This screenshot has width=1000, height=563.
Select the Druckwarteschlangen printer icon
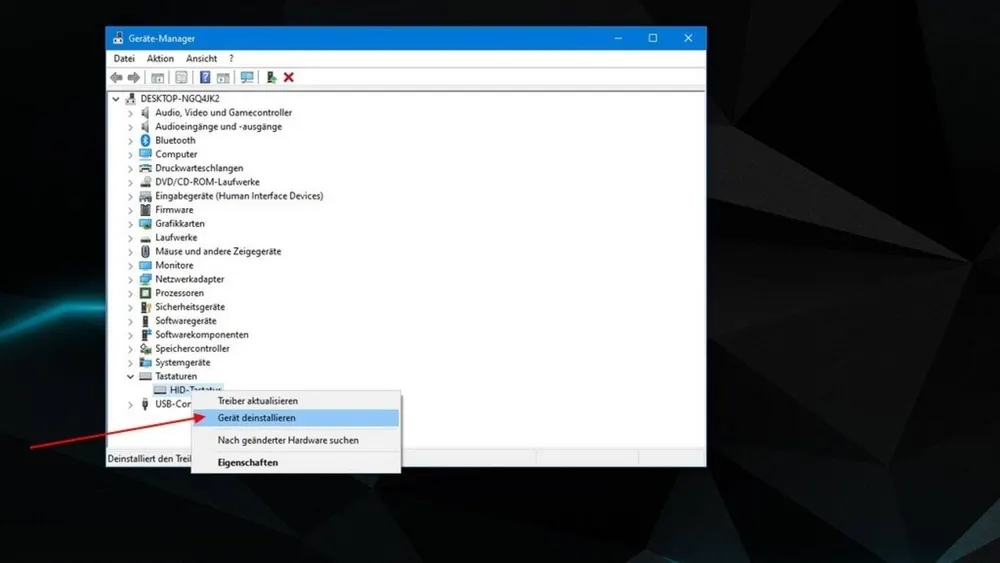(145, 168)
